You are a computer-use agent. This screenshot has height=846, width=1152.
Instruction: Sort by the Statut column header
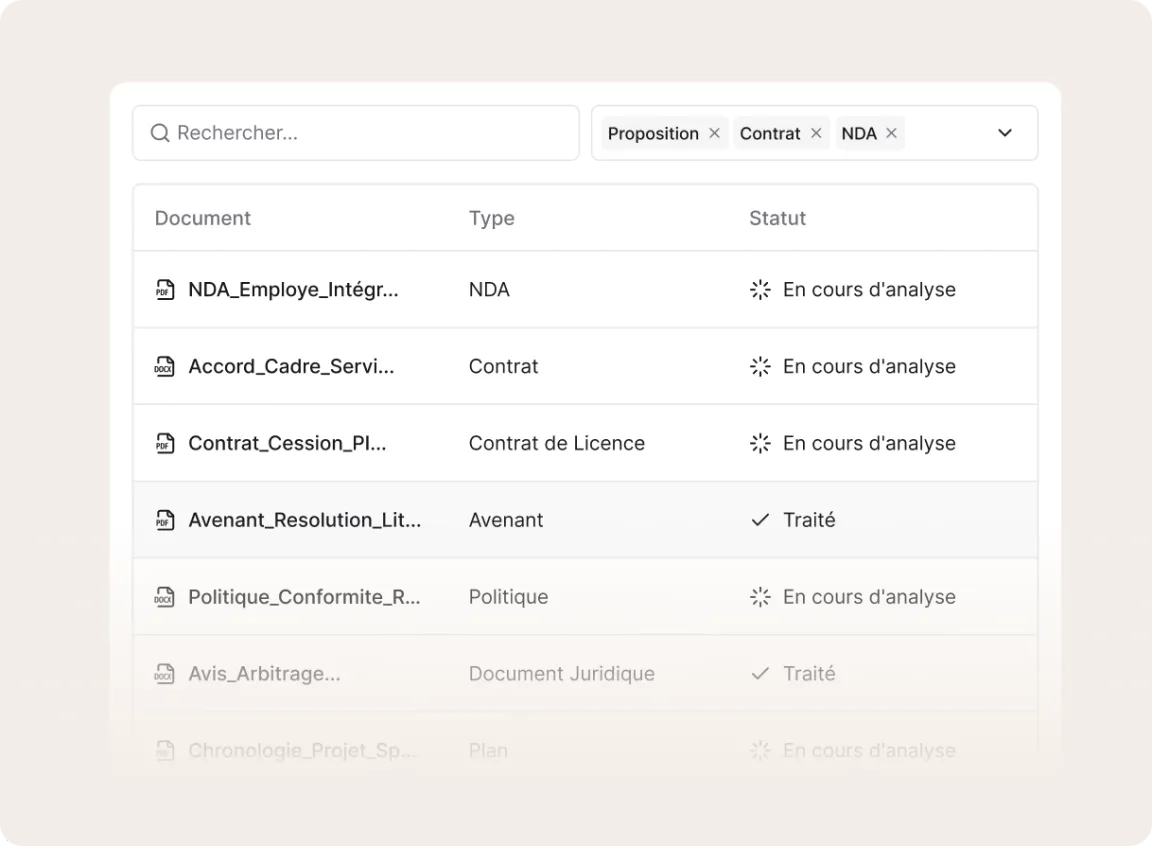(x=777, y=218)
